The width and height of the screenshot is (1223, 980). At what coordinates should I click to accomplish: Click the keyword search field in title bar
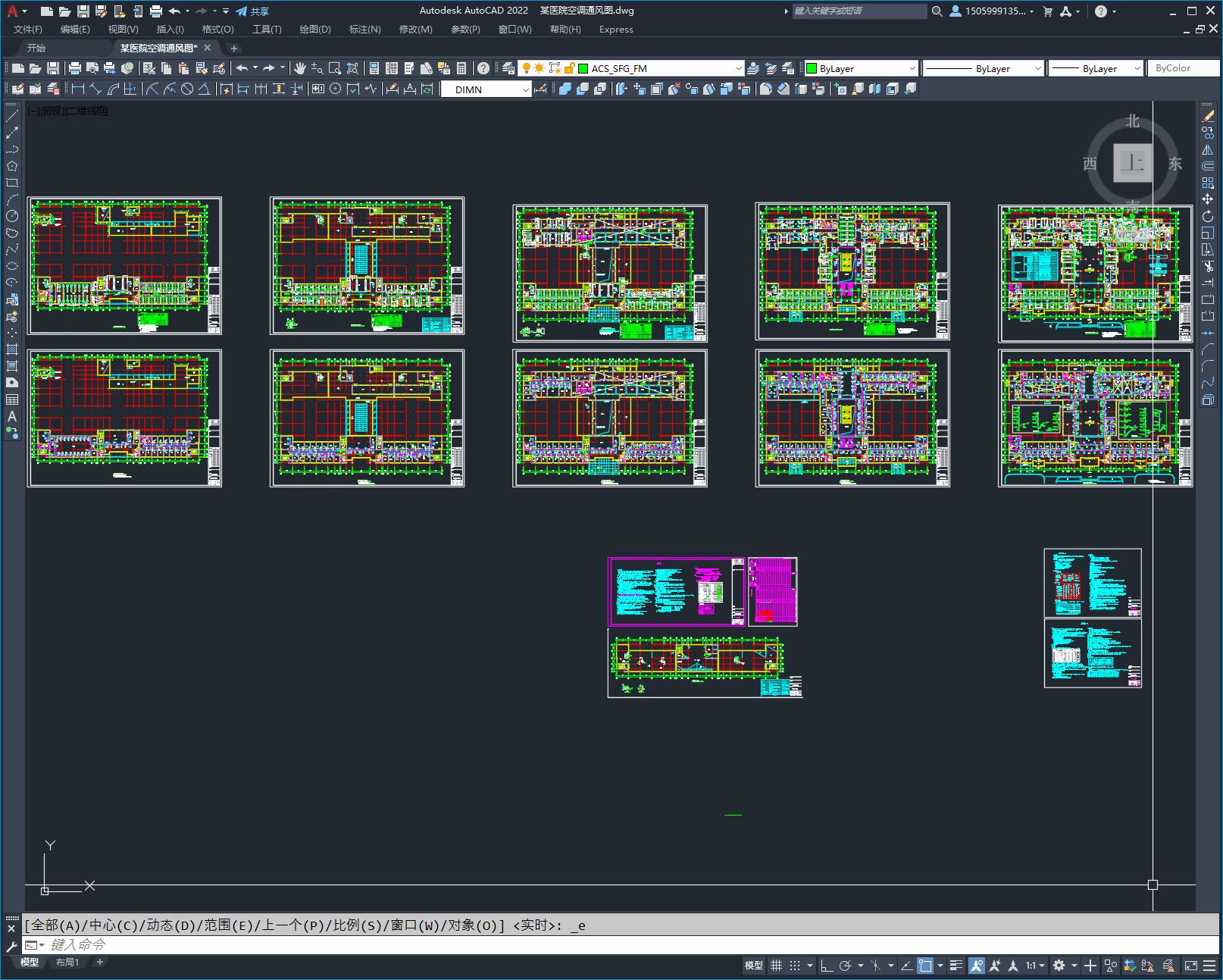coord(859,11)
